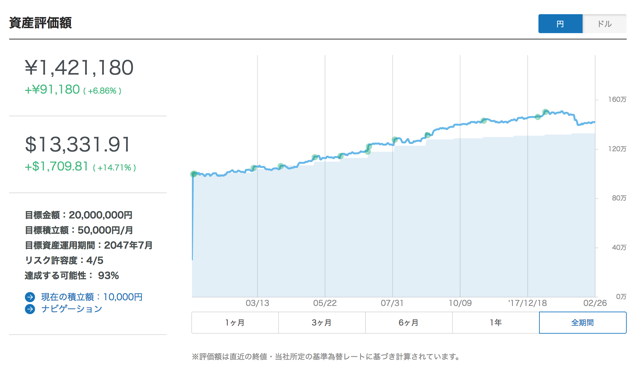639x380 pixels.
Task: Click the ¥1,421,180 valuation amount
Action: 79,68
